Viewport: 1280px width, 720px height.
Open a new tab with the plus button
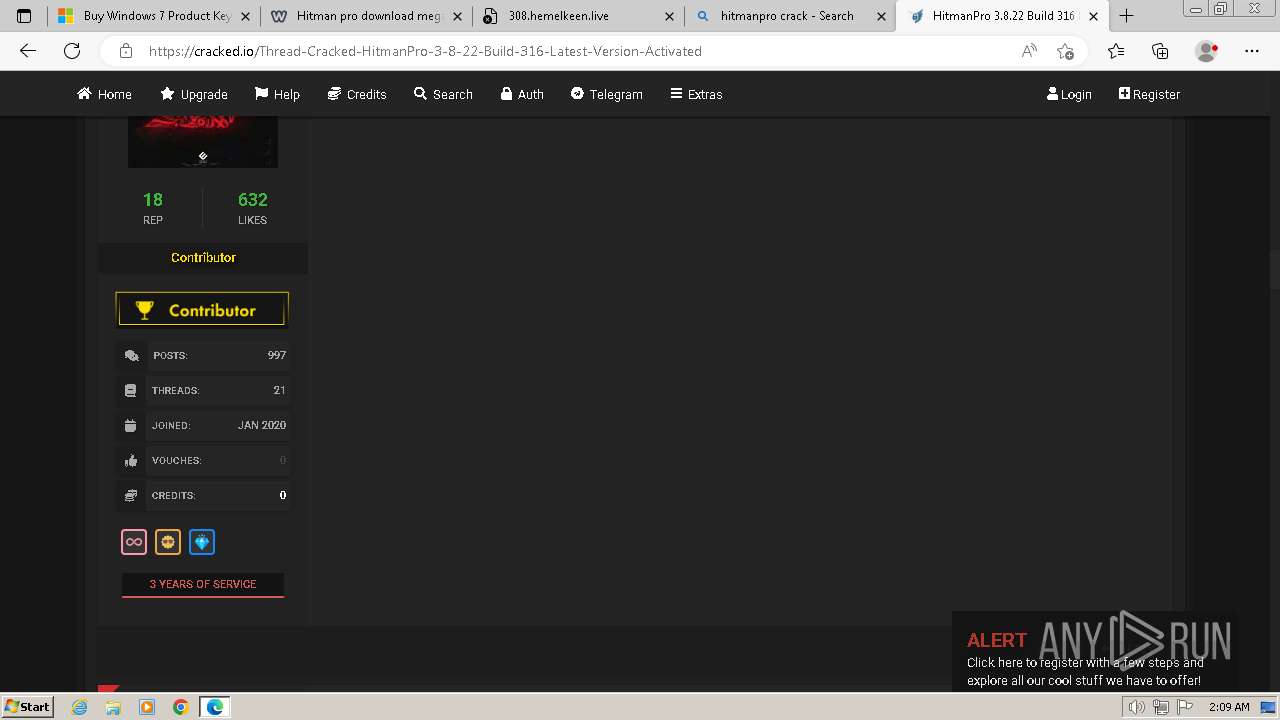pyautogui.click(x=1126, y=16)
